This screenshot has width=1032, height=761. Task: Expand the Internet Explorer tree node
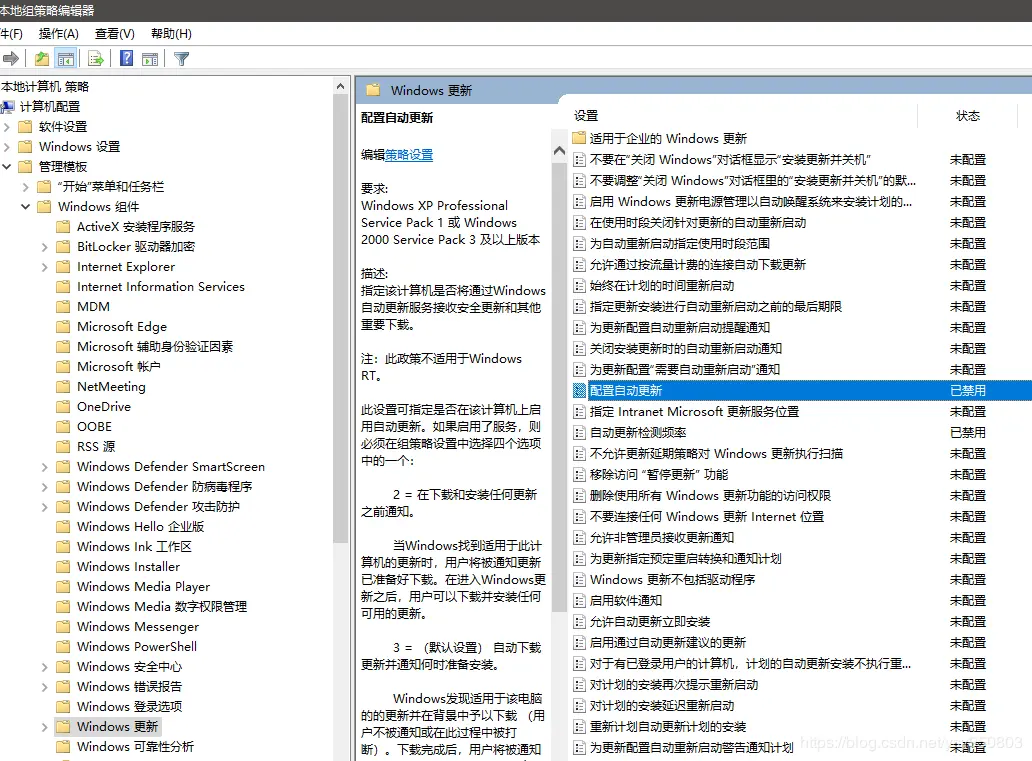tap(43, 266)
